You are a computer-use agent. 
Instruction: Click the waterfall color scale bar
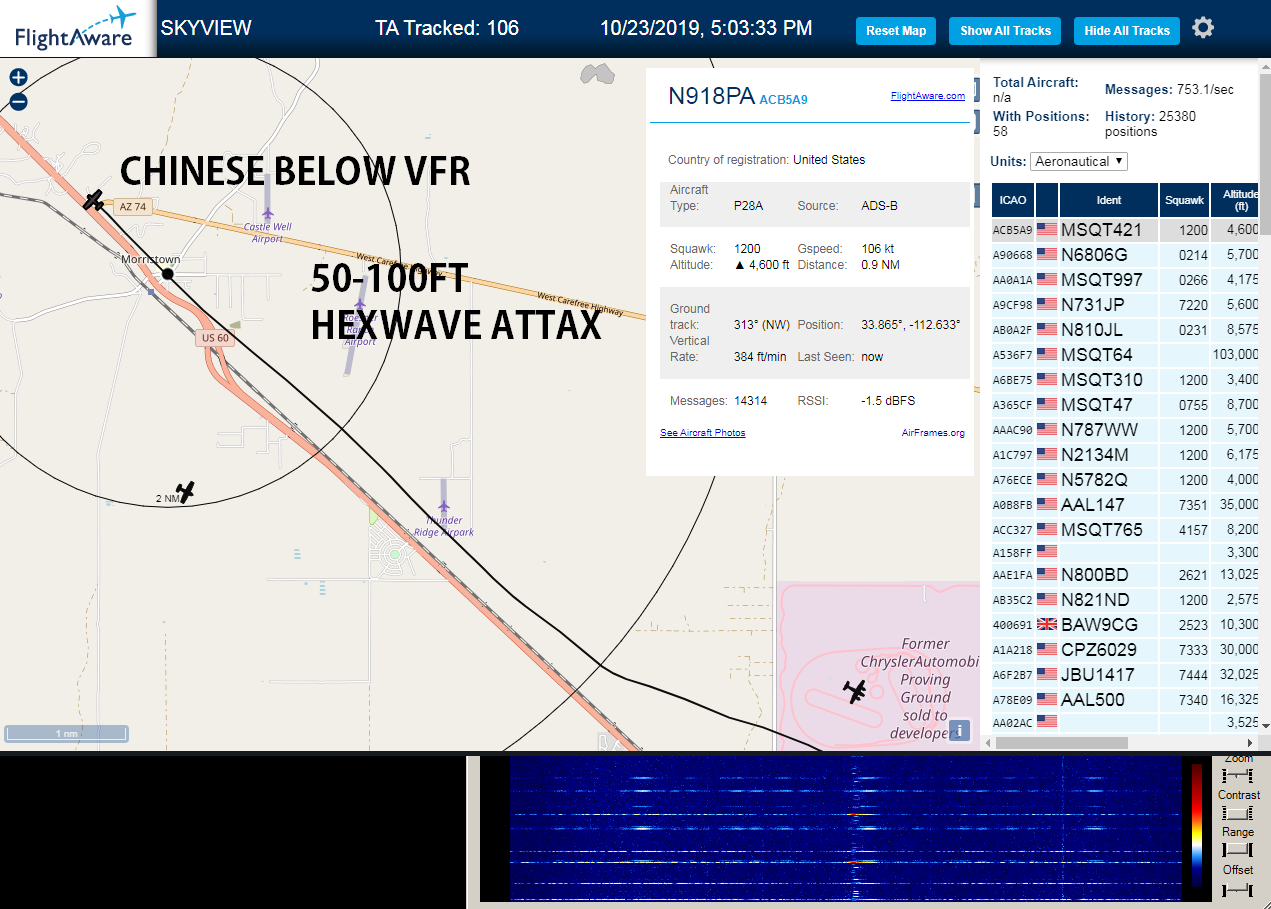[1197, 826]
